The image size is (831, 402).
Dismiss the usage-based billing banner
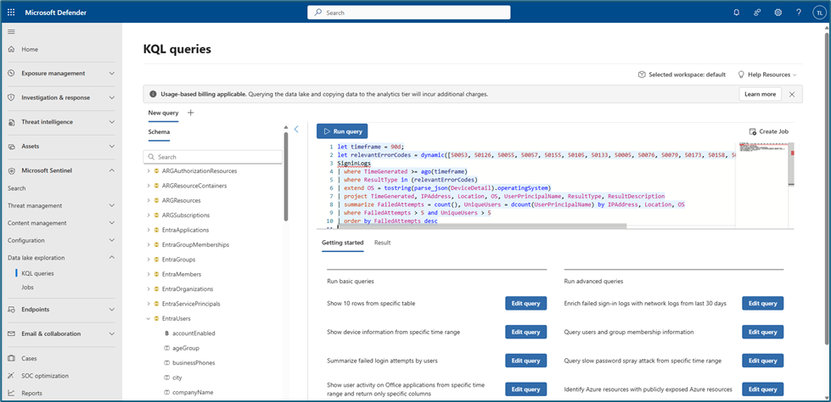coord(792,94)
